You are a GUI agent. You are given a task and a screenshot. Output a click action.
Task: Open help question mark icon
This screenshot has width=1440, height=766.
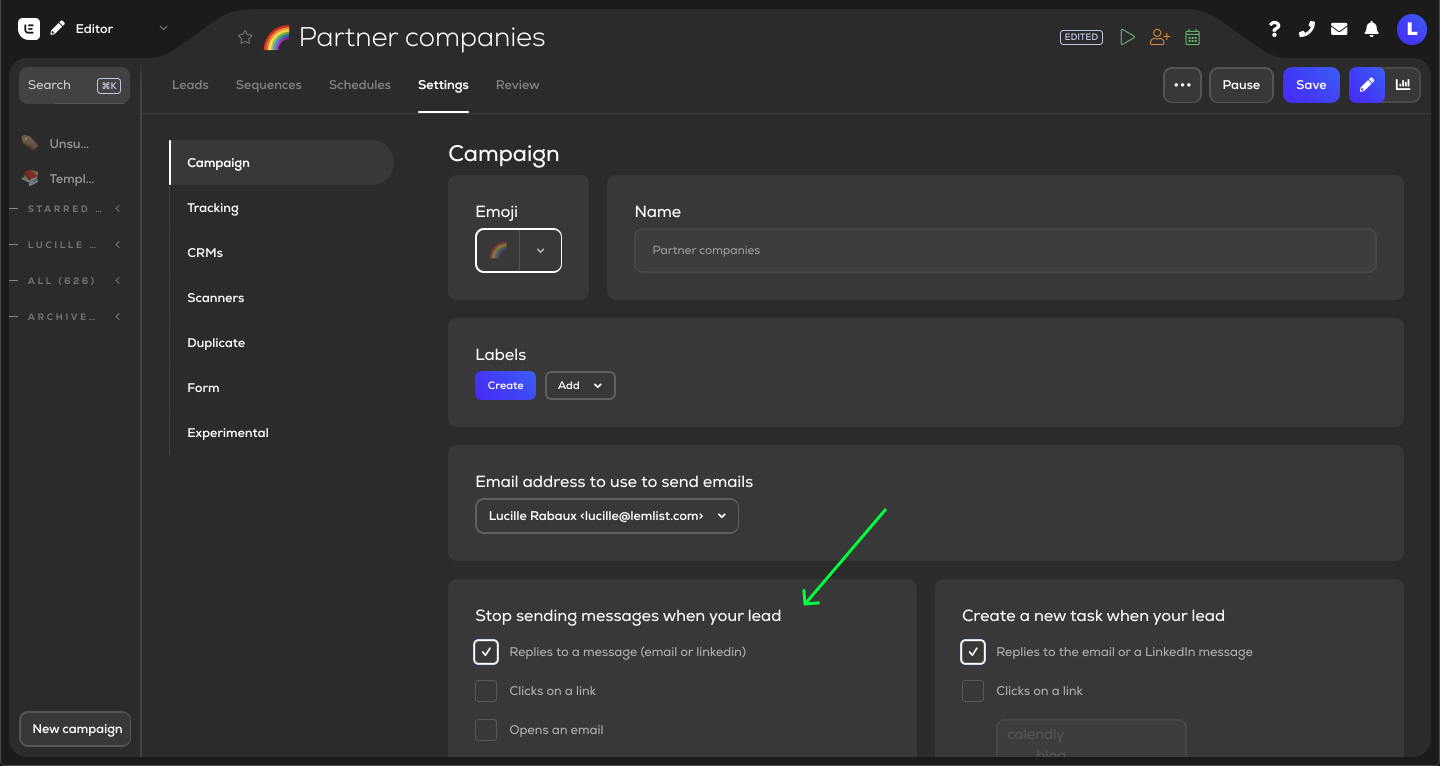[x=1274, y=29]
